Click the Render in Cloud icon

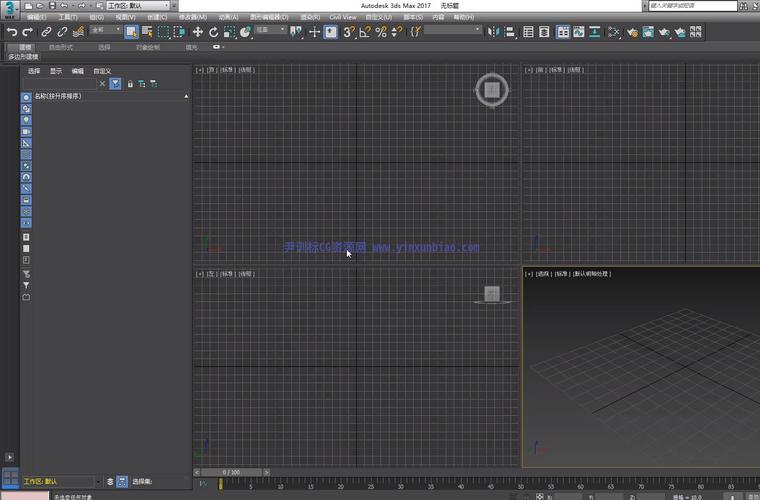coord(681,32)
